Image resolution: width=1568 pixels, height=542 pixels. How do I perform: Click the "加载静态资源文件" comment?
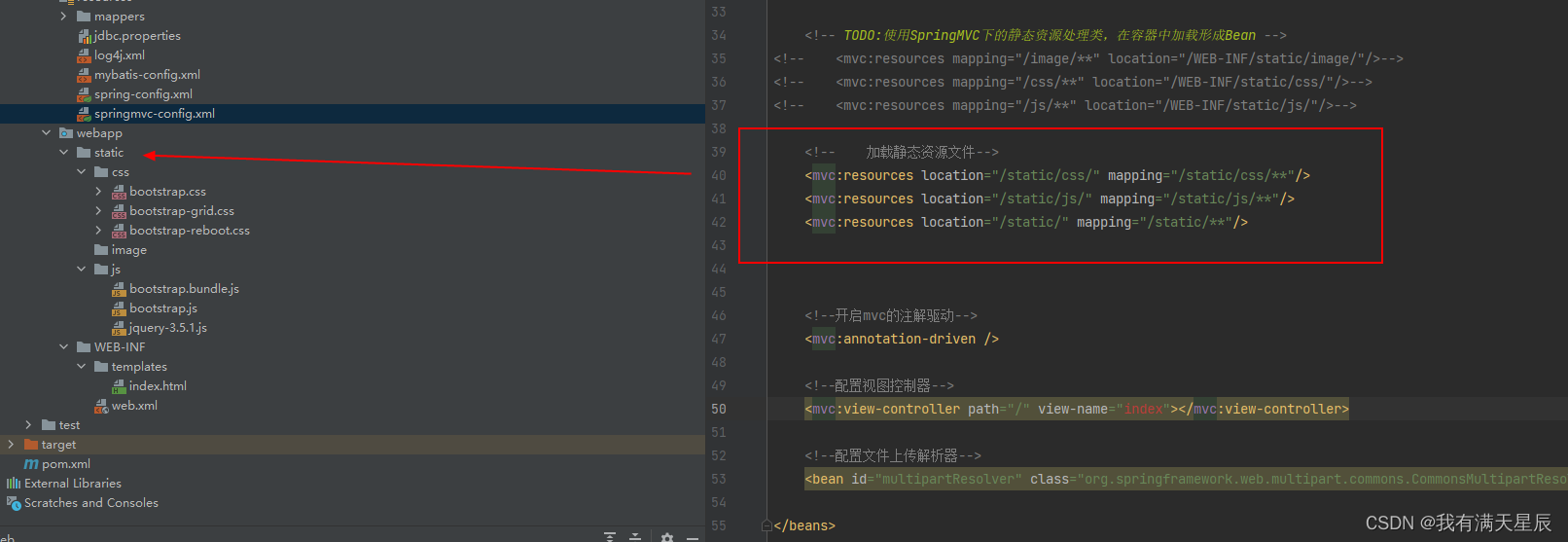[x=920, y=152]
